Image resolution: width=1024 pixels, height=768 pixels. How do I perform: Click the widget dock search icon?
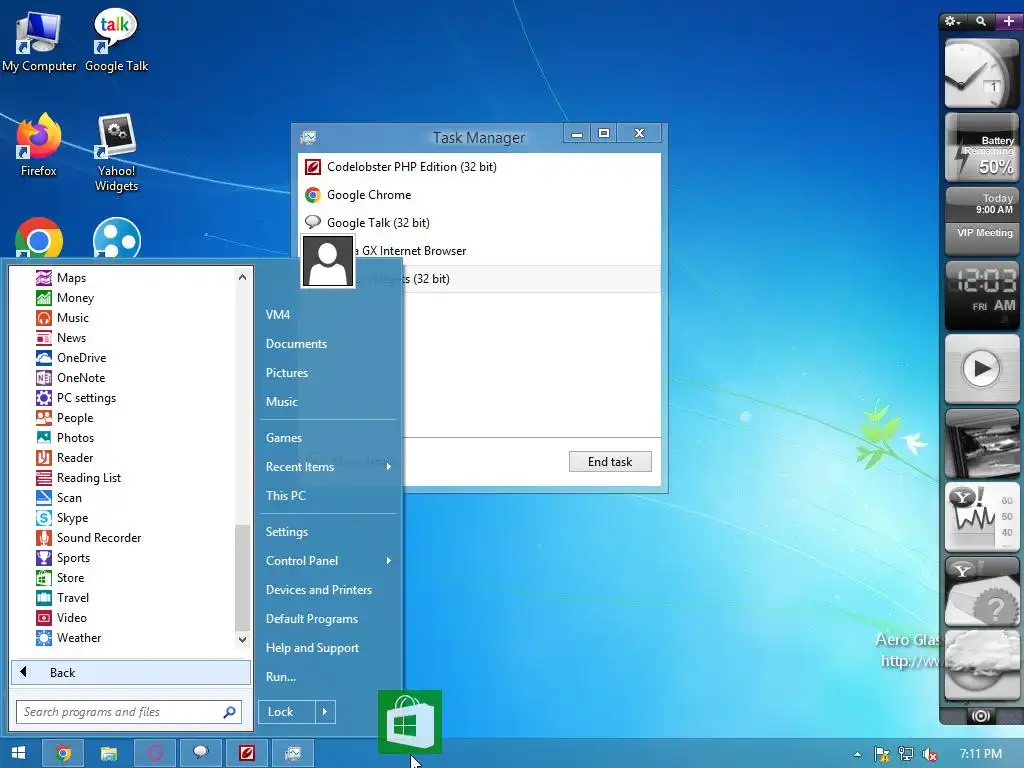click(x=981, y=22)
